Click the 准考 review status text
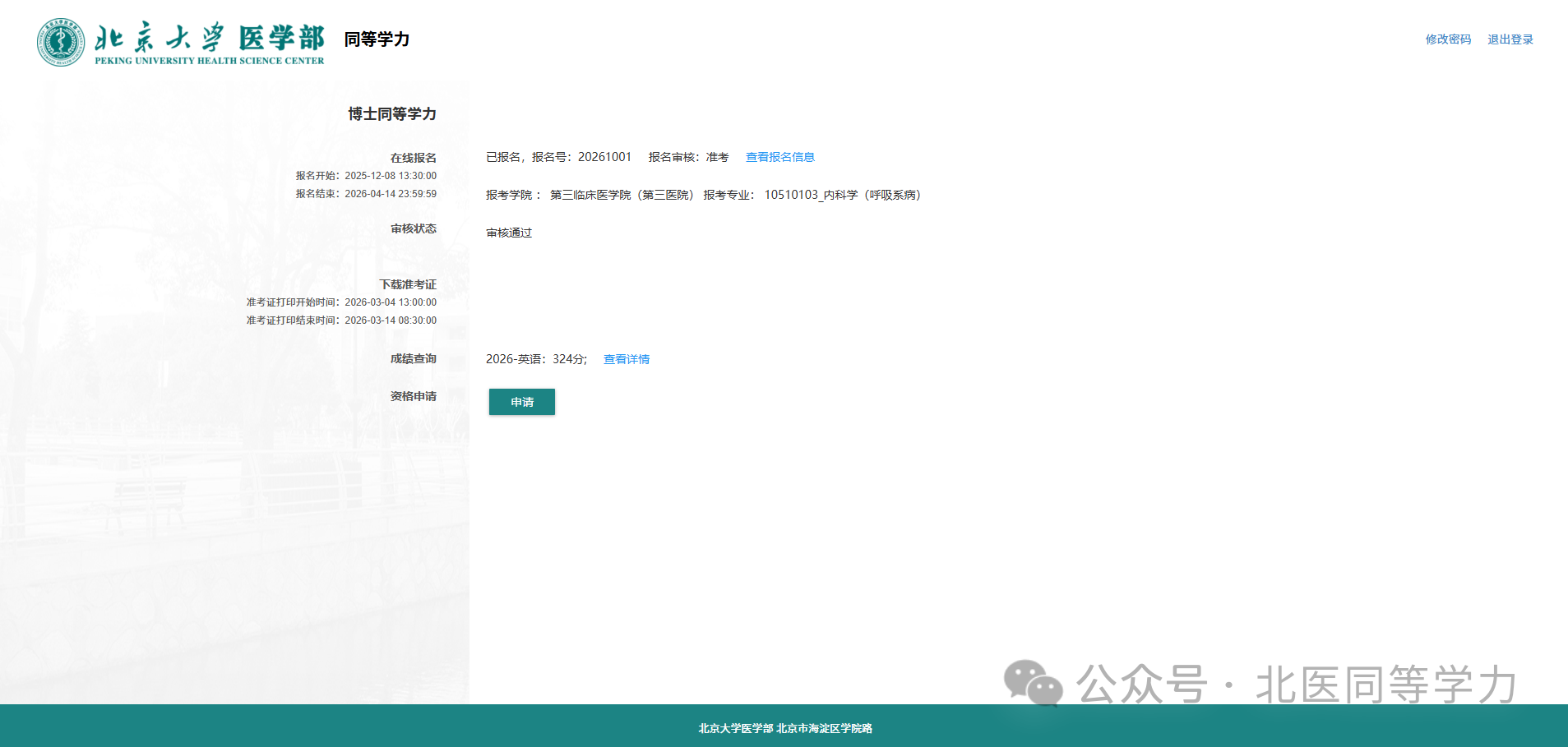Screen dimensions: 1568x747 (x=717, y=156)
